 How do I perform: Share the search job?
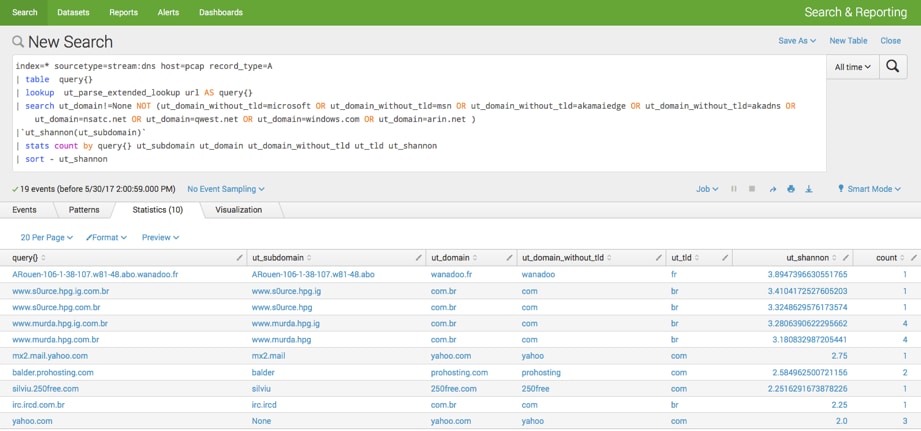coord(772,189)
